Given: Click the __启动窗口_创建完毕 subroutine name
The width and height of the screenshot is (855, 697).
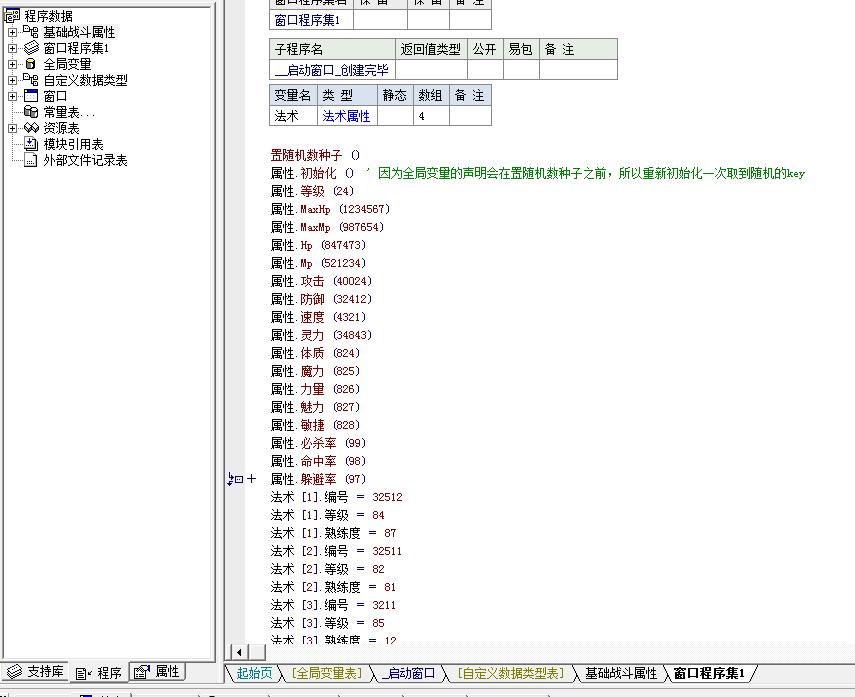Looking at the screenshot, I should coord(332,70).
